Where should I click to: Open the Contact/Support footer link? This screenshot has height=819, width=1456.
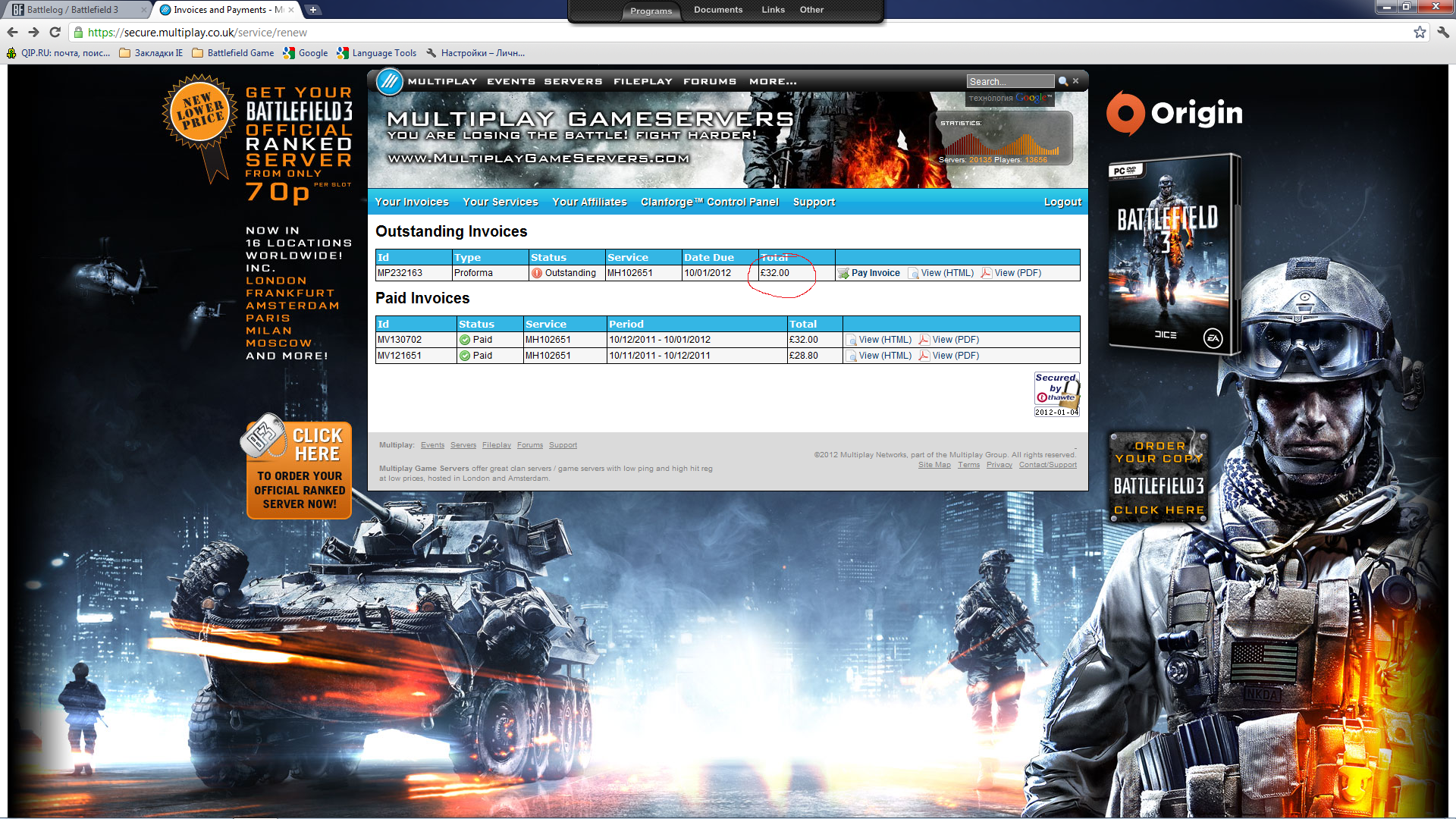(x=1047, y=465)
